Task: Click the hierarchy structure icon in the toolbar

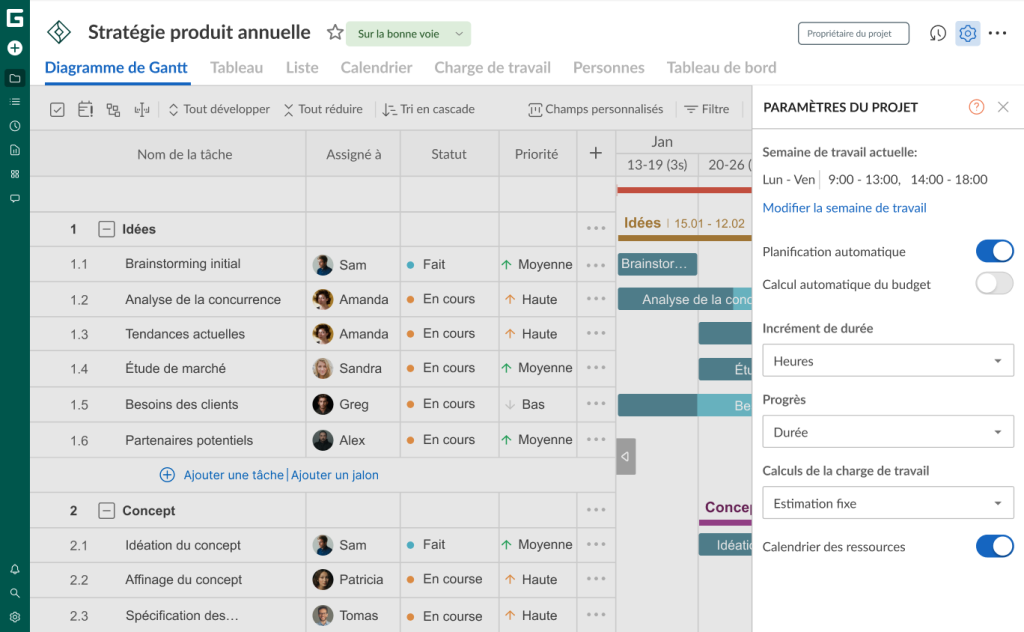Action: pyautogui.click(x=113, y=110)
